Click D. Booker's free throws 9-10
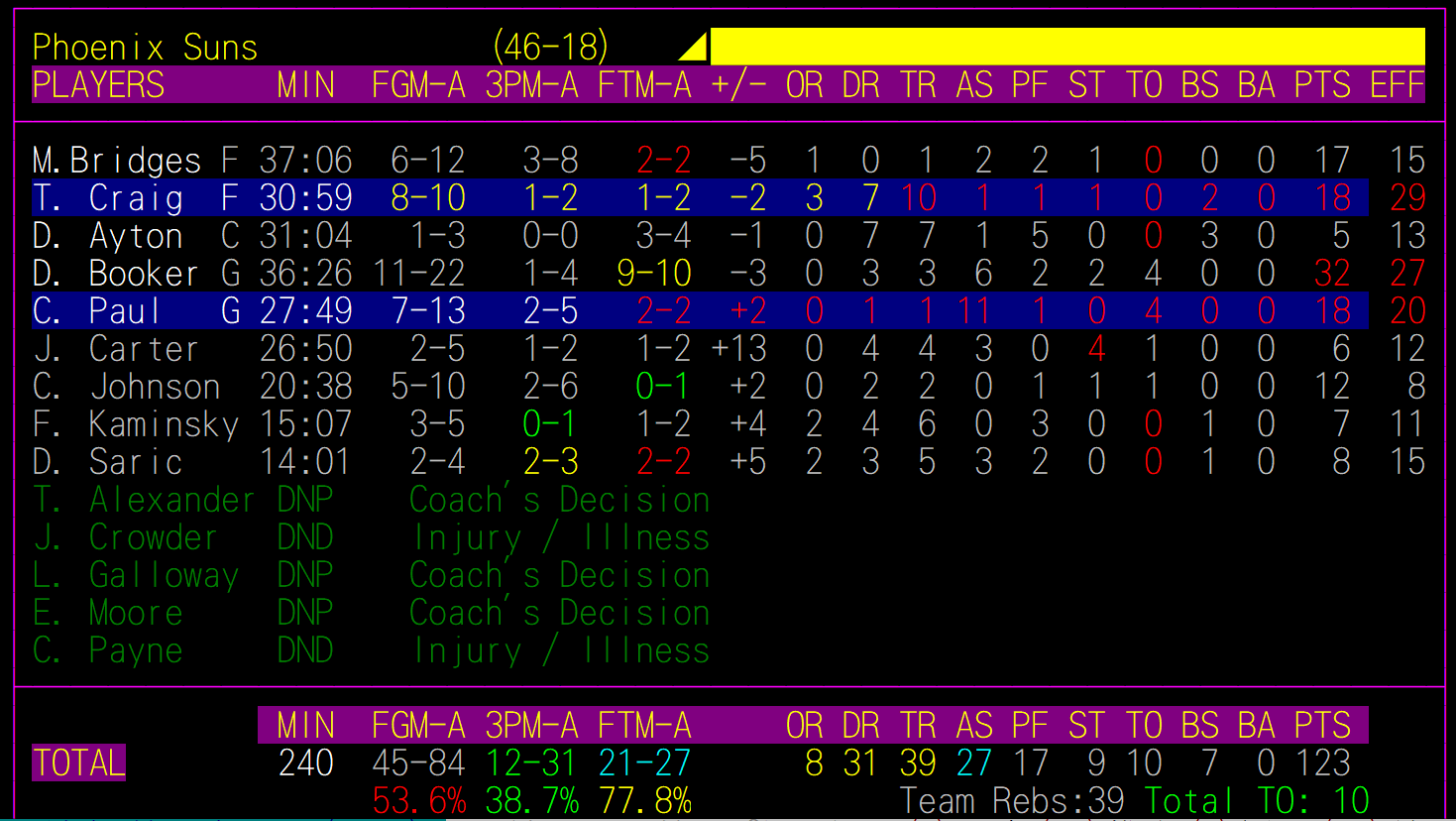 click(654, 274)
